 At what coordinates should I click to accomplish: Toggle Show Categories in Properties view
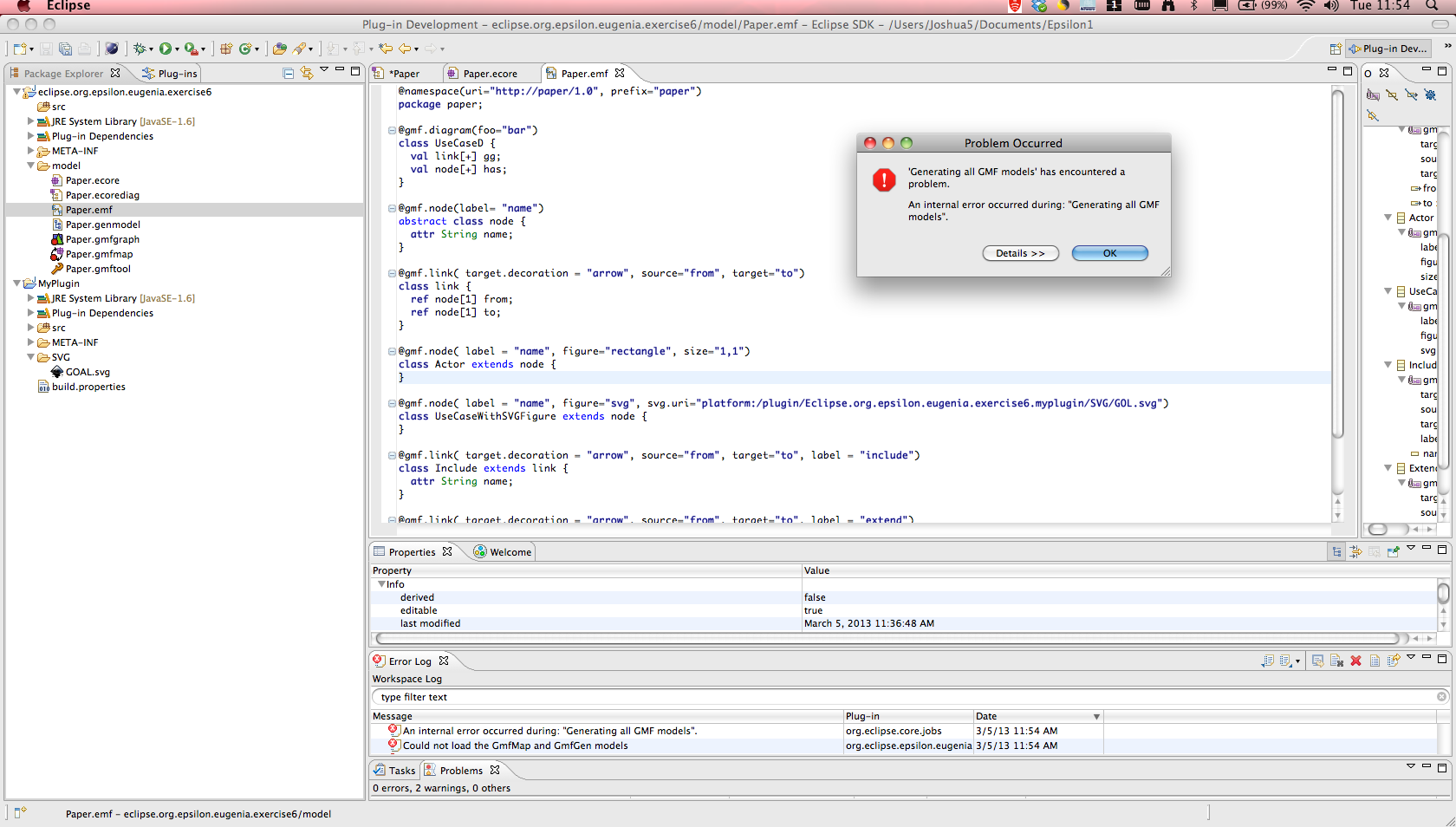click(x=1337, y=552)
